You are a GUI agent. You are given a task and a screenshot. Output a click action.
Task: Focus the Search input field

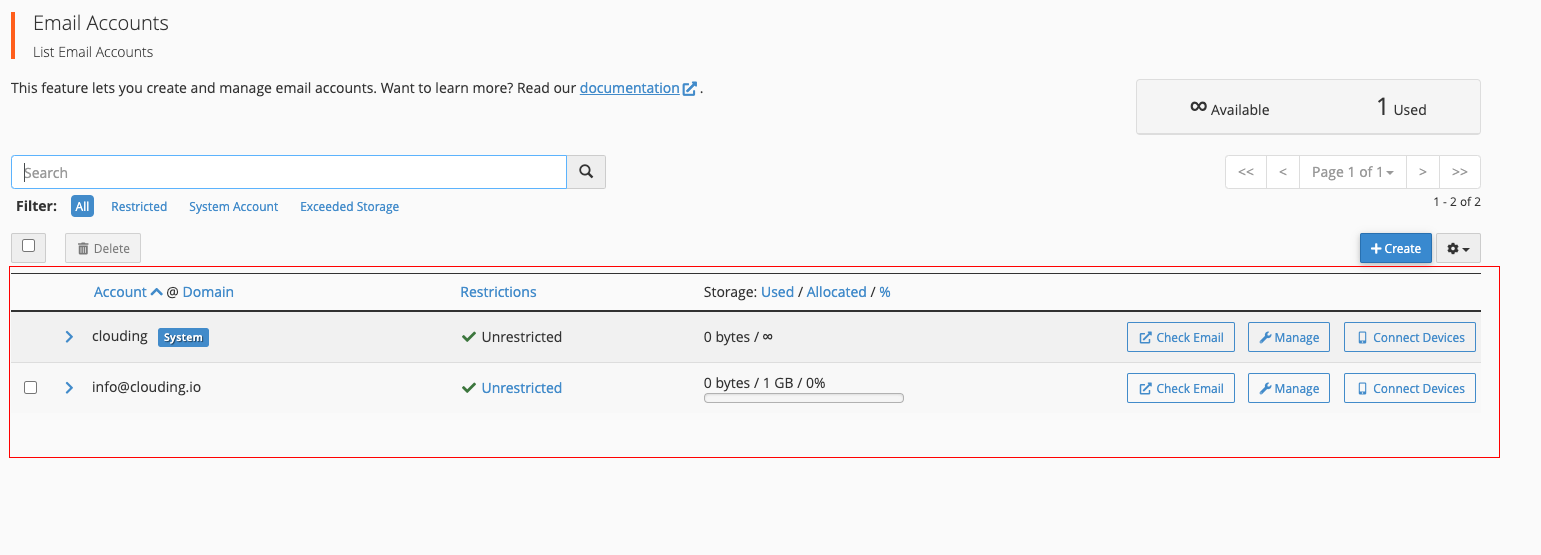[289, 172]
